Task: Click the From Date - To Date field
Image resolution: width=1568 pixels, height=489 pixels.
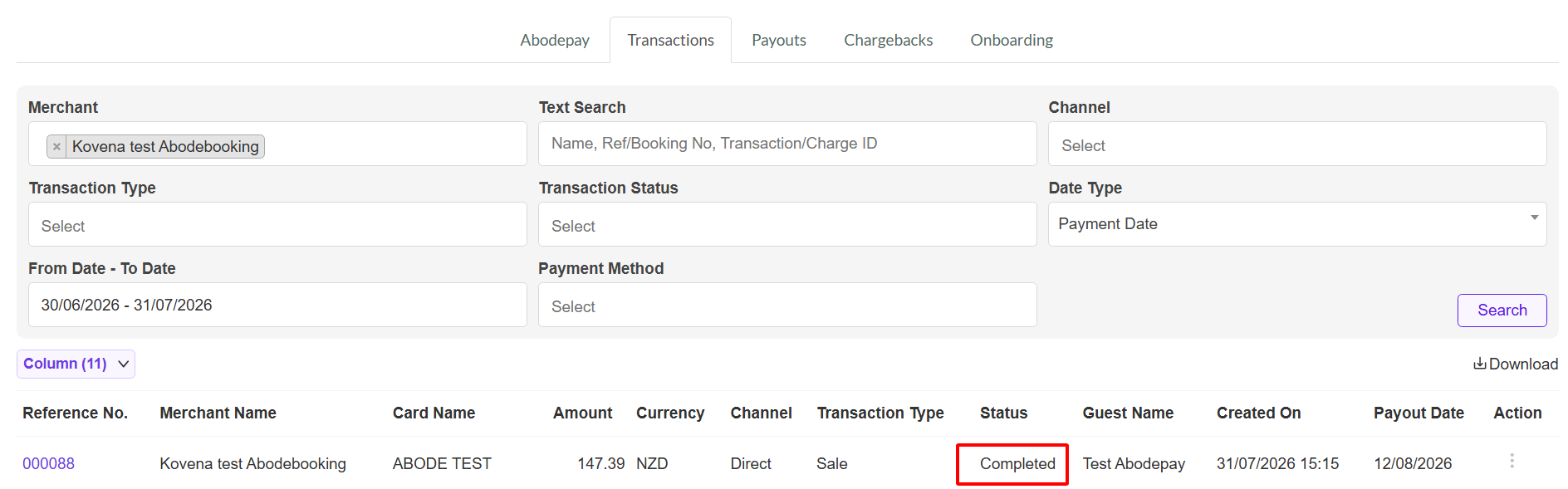Action: point(277,305)
